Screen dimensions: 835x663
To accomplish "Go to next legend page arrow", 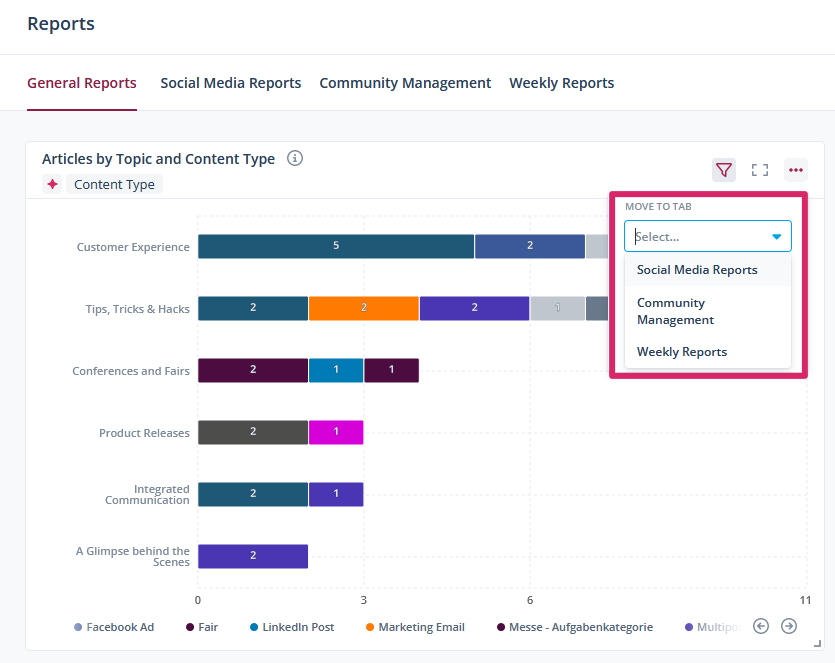I will tap(789, 626).
